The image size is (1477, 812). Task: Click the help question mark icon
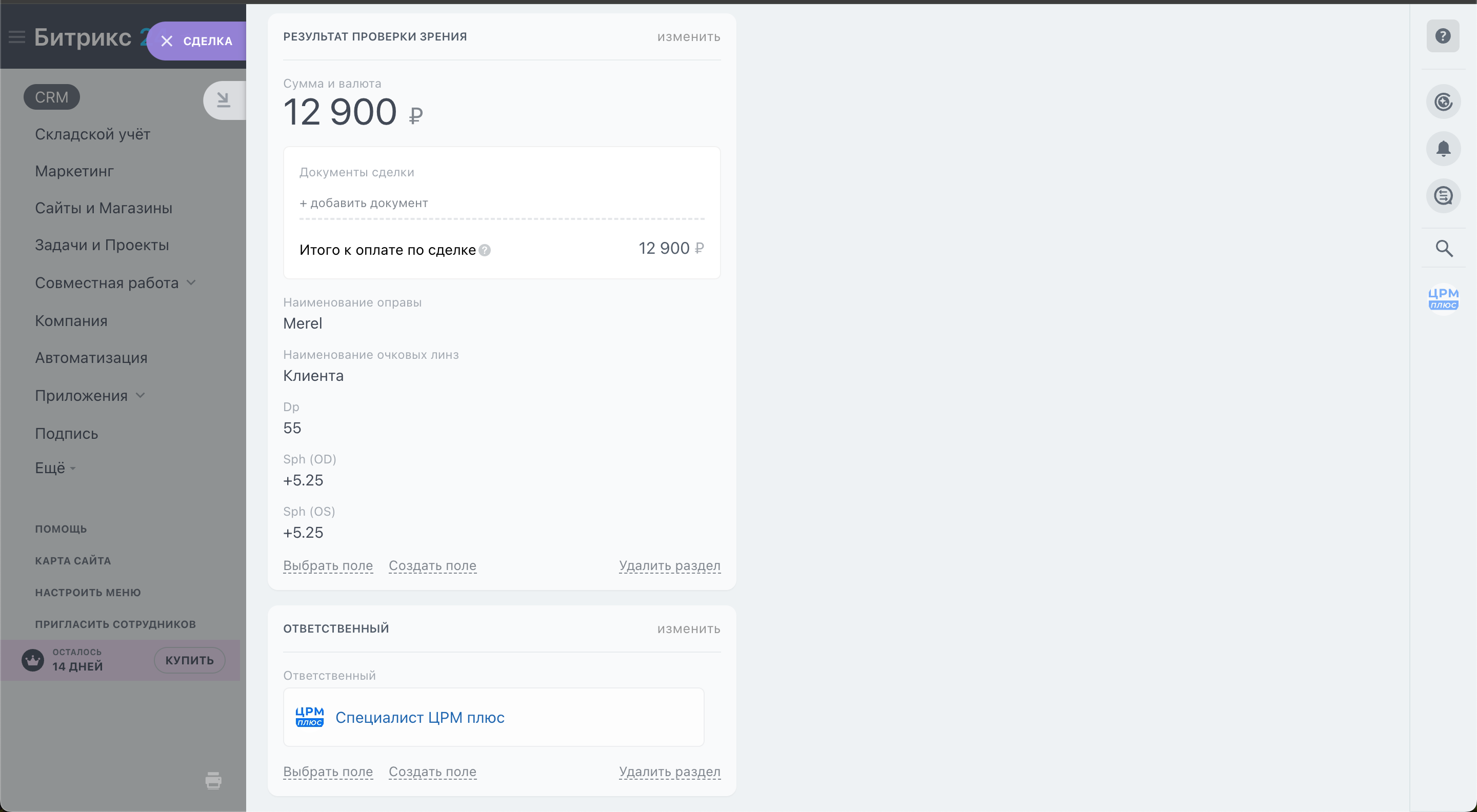[1443, 36]
